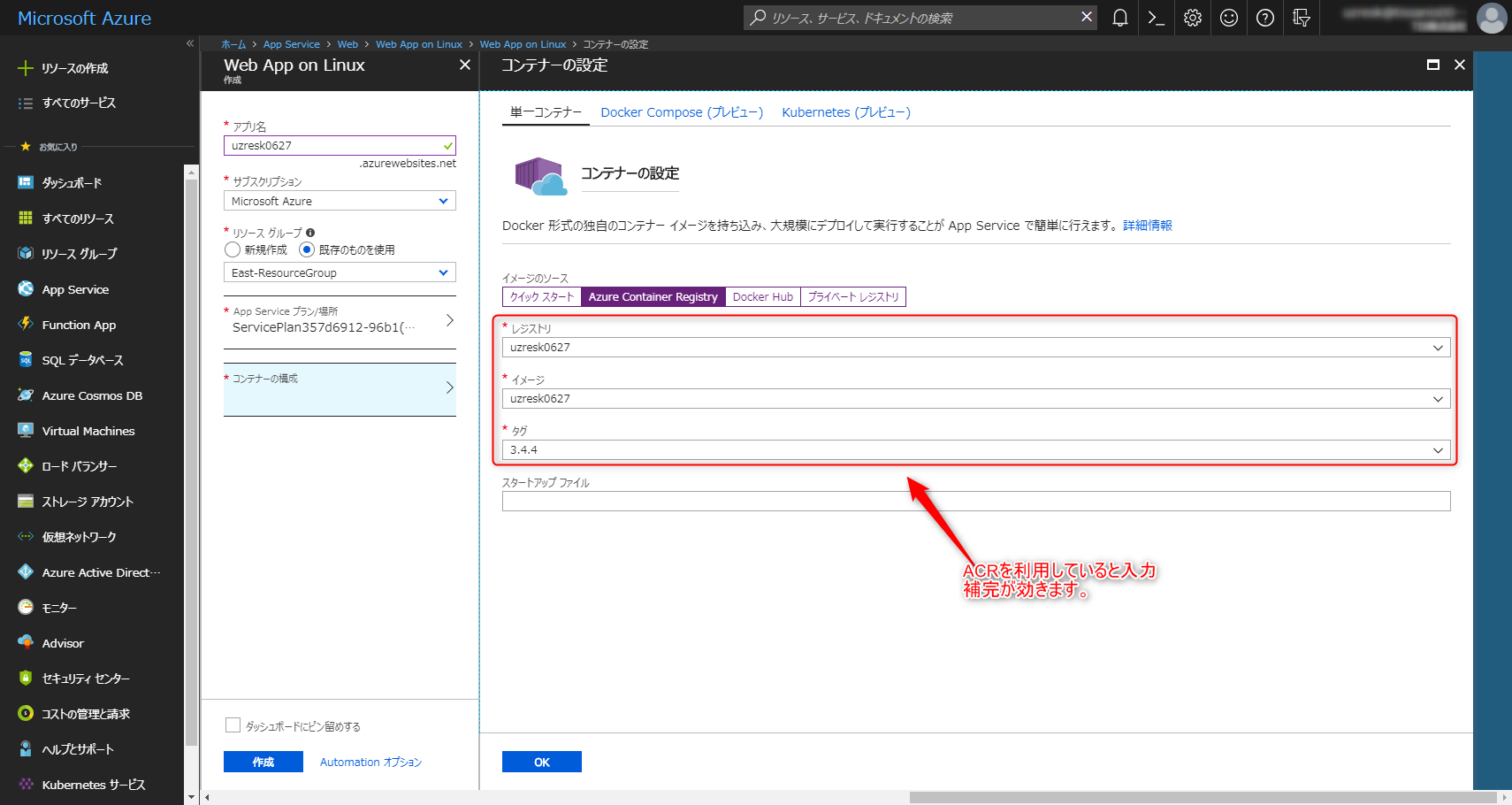The height and width of the screenshot is (805, 1512).
Task: Open Azure Cosmos DB icon
Action: tap(26, 395)
